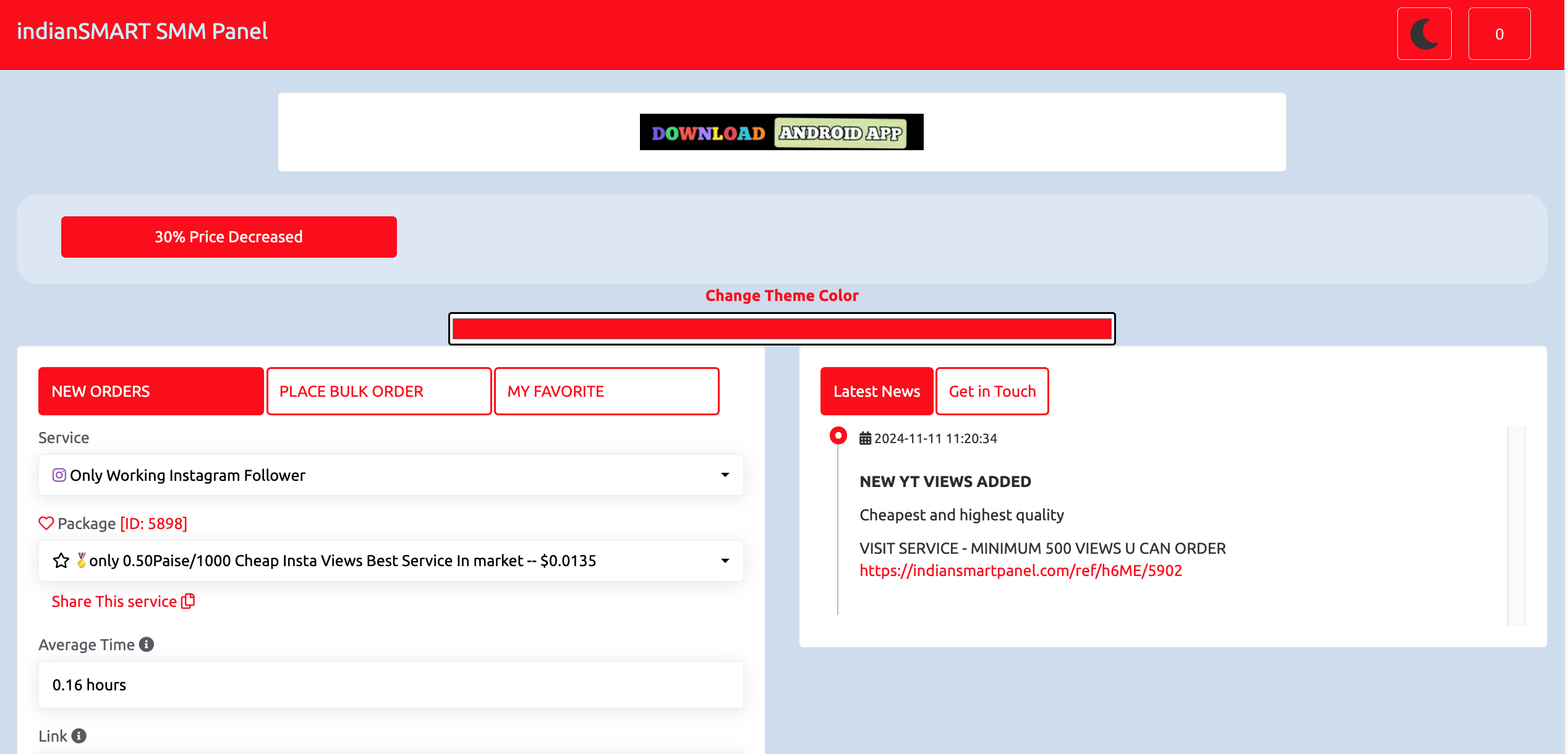Screen dimensions: 1568x754
Task: Click the 30% Price Decreased button
Action: 229,237
